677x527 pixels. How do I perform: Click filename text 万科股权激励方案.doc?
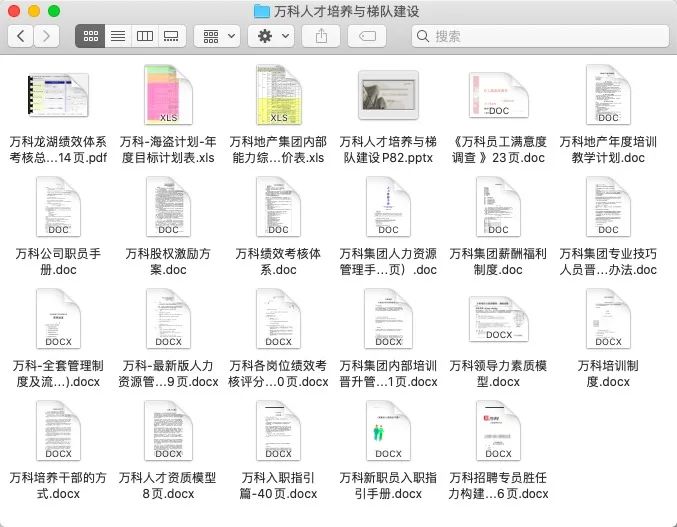point(168,262)
